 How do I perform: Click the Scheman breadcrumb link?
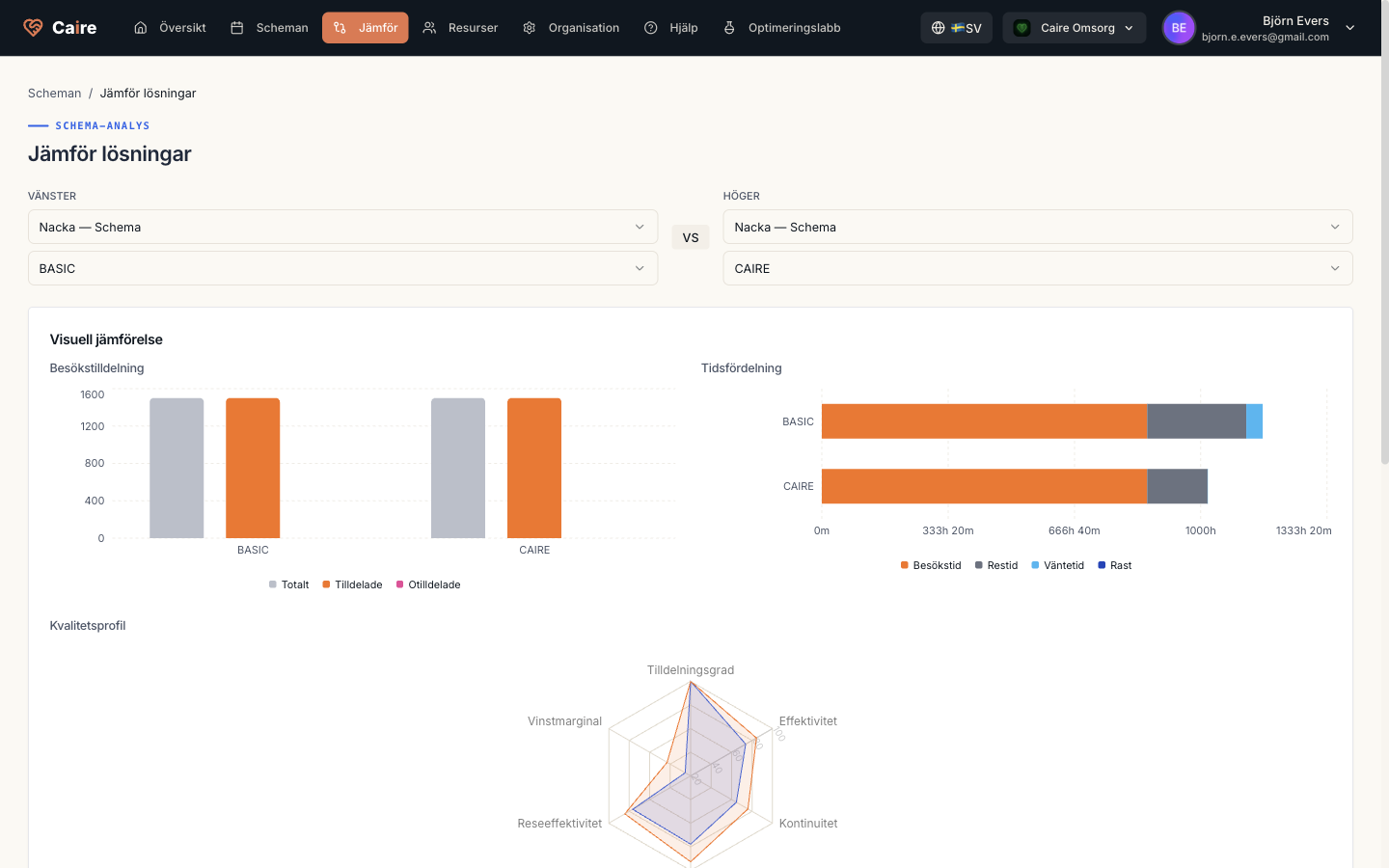(54, 94)
